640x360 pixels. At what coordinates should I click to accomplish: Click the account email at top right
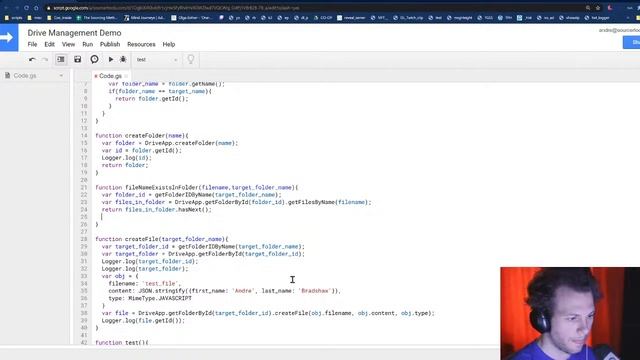619,30
